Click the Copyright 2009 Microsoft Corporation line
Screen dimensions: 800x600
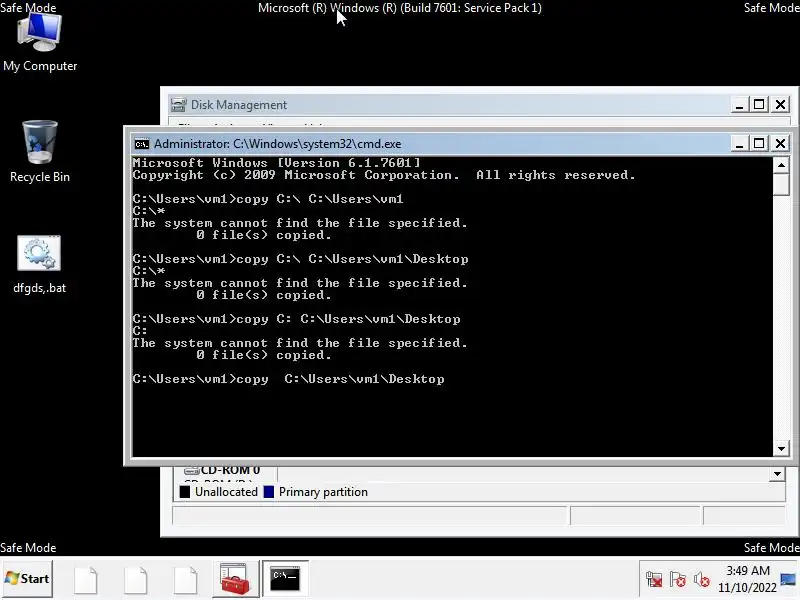point(384,175)
